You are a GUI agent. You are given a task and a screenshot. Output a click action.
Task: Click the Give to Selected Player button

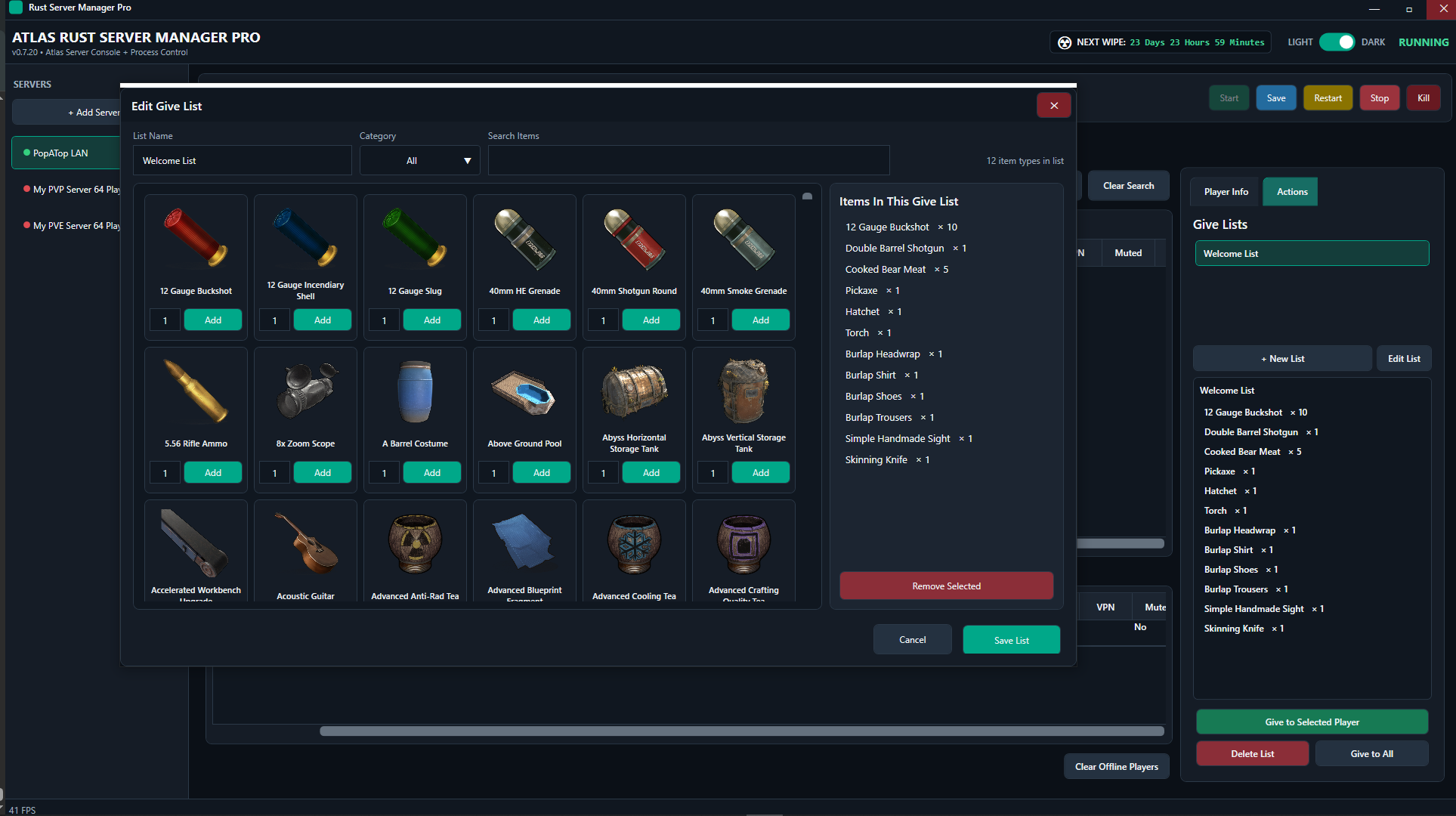[x=1312, y=722]
